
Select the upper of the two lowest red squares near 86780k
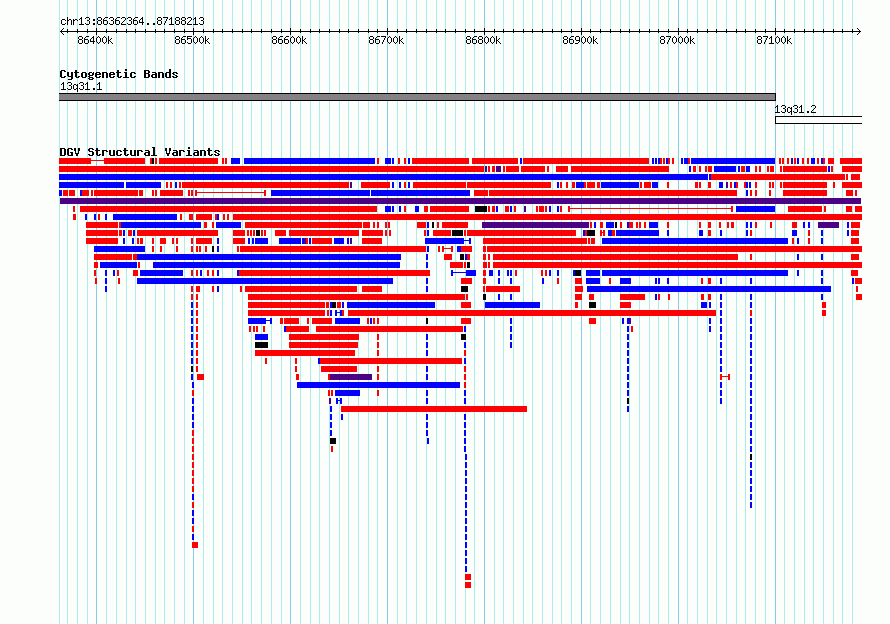[468, 577]
